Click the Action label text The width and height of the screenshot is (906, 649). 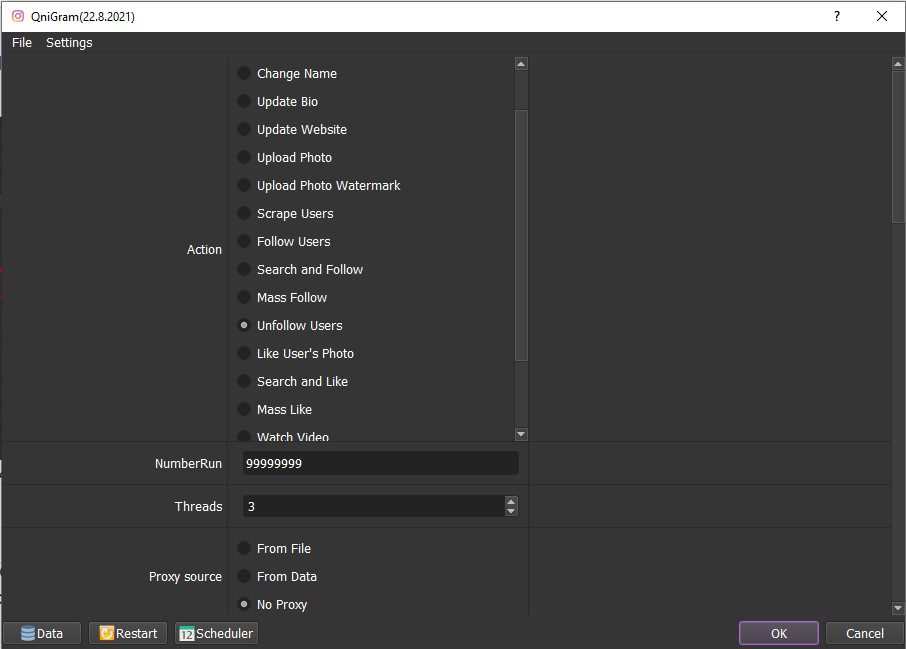204,250
